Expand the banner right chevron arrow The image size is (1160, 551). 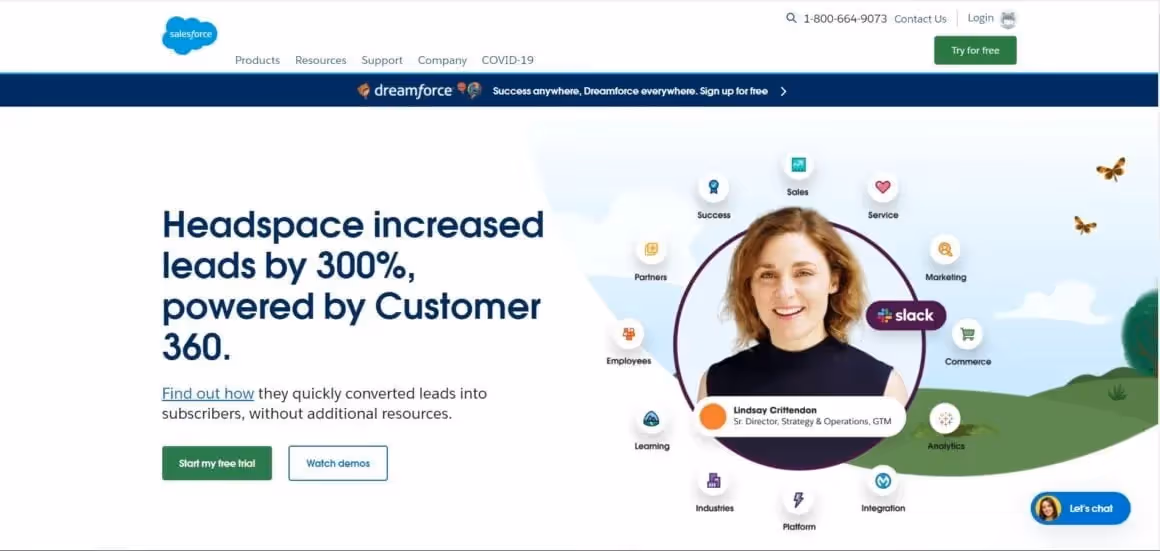pos(783,91)
